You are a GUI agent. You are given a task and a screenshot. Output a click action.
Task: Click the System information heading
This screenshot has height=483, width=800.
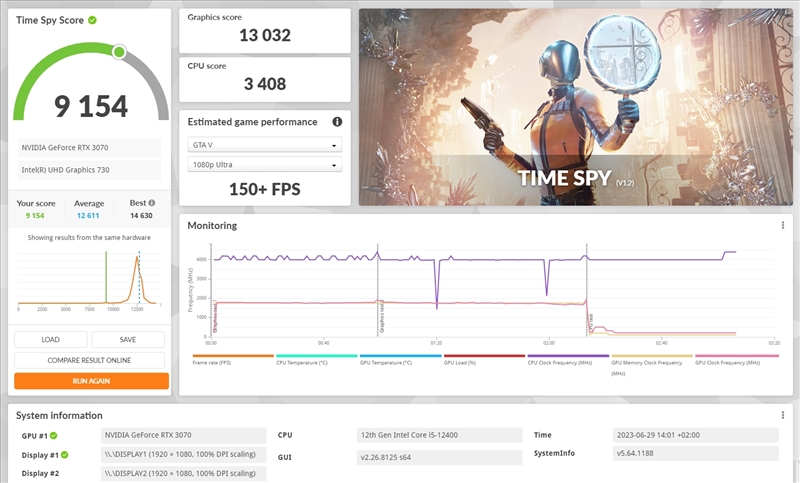tap(59, 415)
